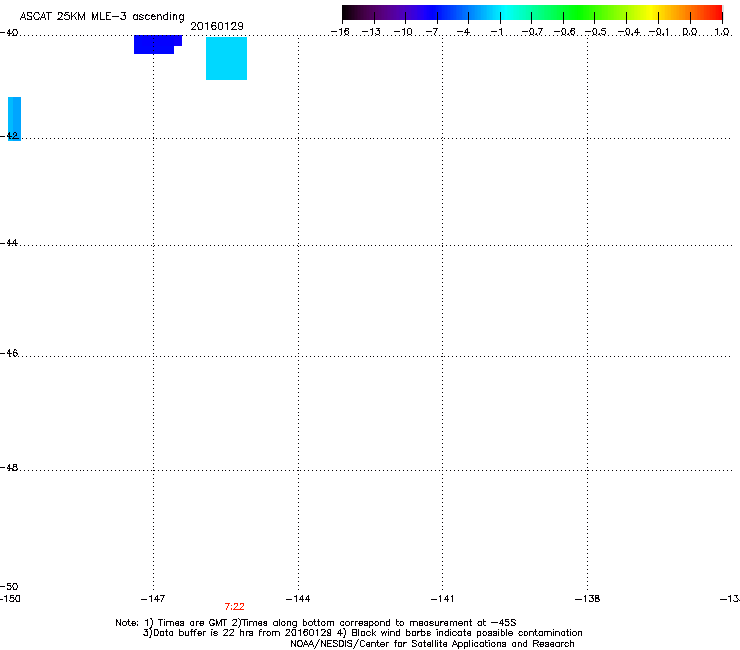The image size is (740, 650).
Task: Click the color bar label "-13"
Action: tap(371, 32)
